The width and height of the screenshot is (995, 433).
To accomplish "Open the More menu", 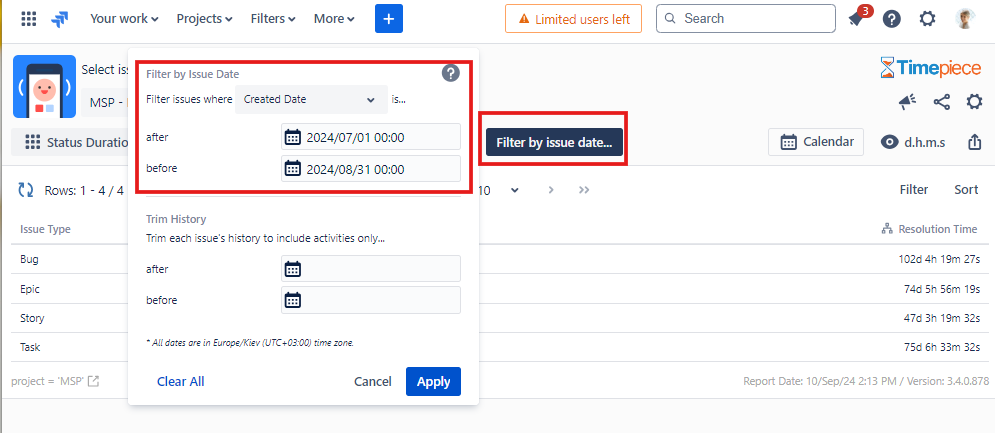I will [x=334, y=19].
